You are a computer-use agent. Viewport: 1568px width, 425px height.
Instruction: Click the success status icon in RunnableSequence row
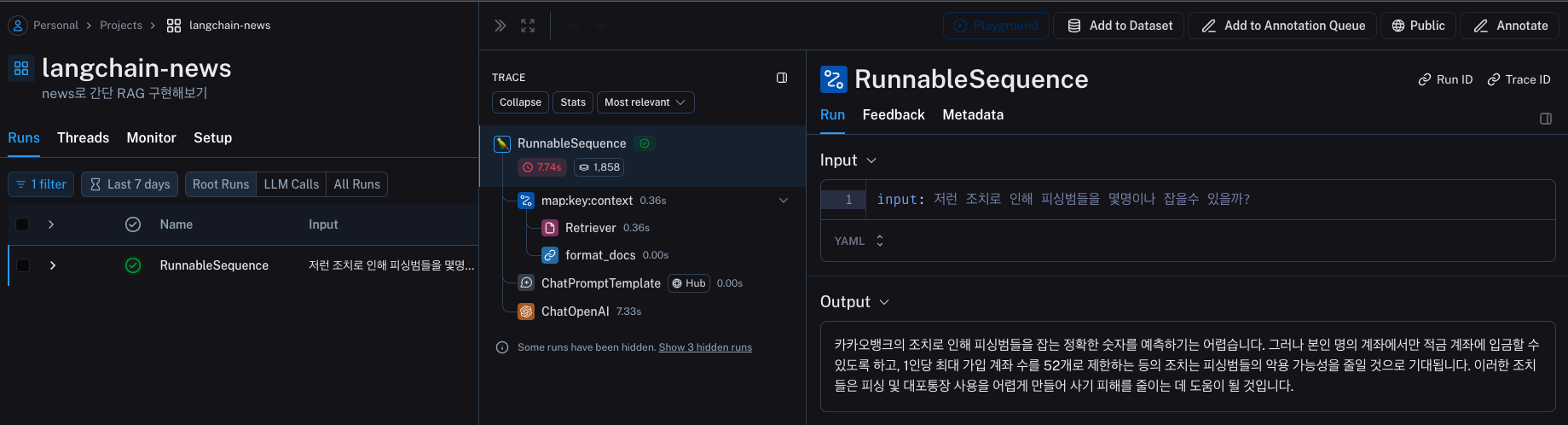(x=133, y=265)
